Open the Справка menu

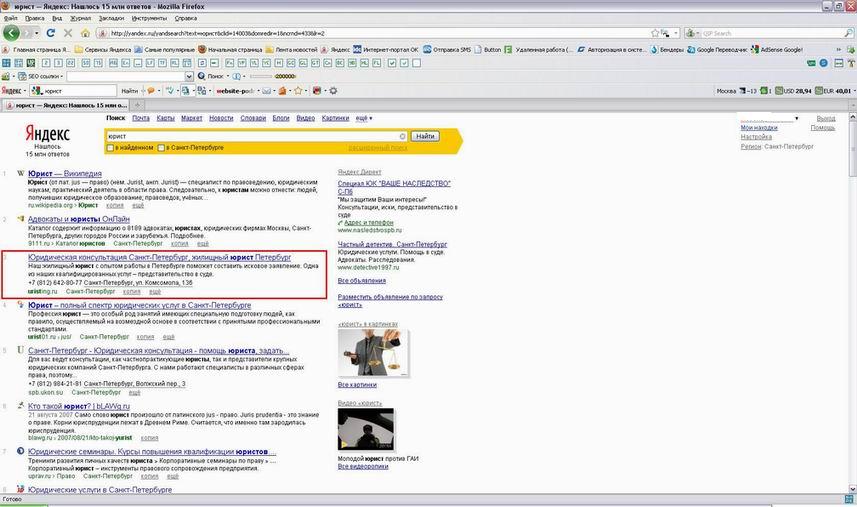click(x=185, y=18)
